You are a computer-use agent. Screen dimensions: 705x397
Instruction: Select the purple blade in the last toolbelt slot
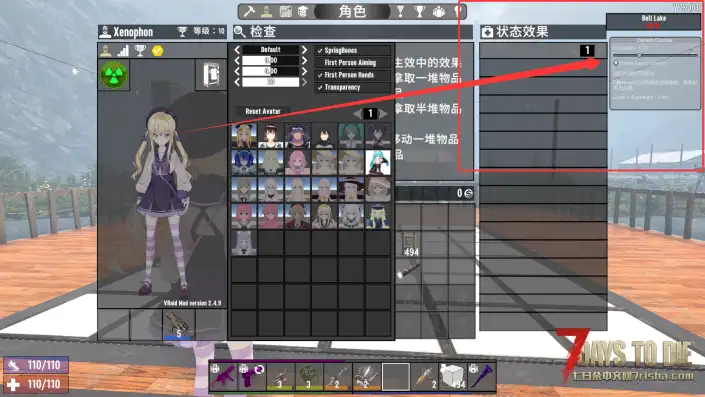482,376
